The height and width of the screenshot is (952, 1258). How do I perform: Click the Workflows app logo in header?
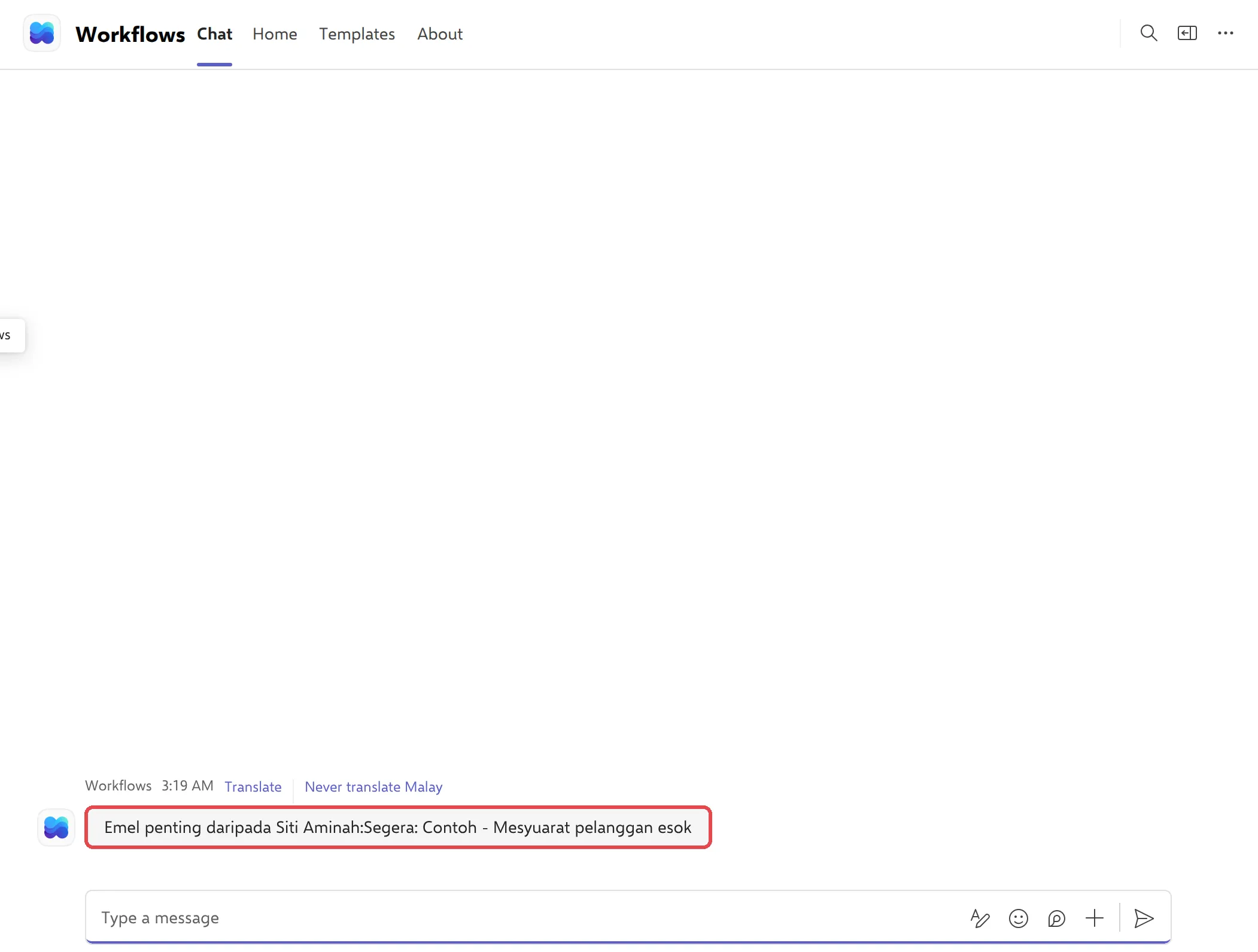[x=42, y=34]
